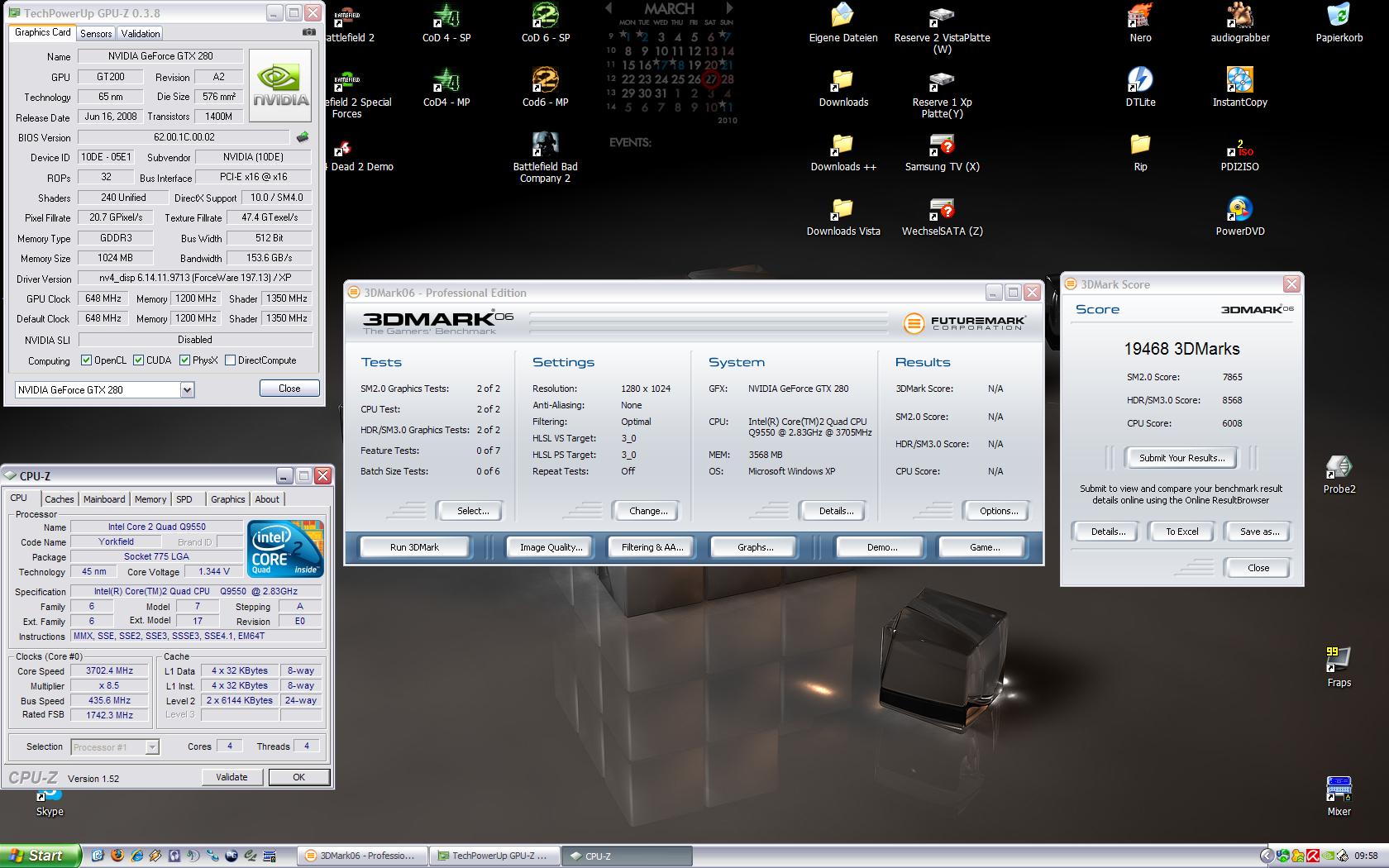
Task: Click Submit Your Results... button
Action: pyautogui.click(x=1182, y=458)
